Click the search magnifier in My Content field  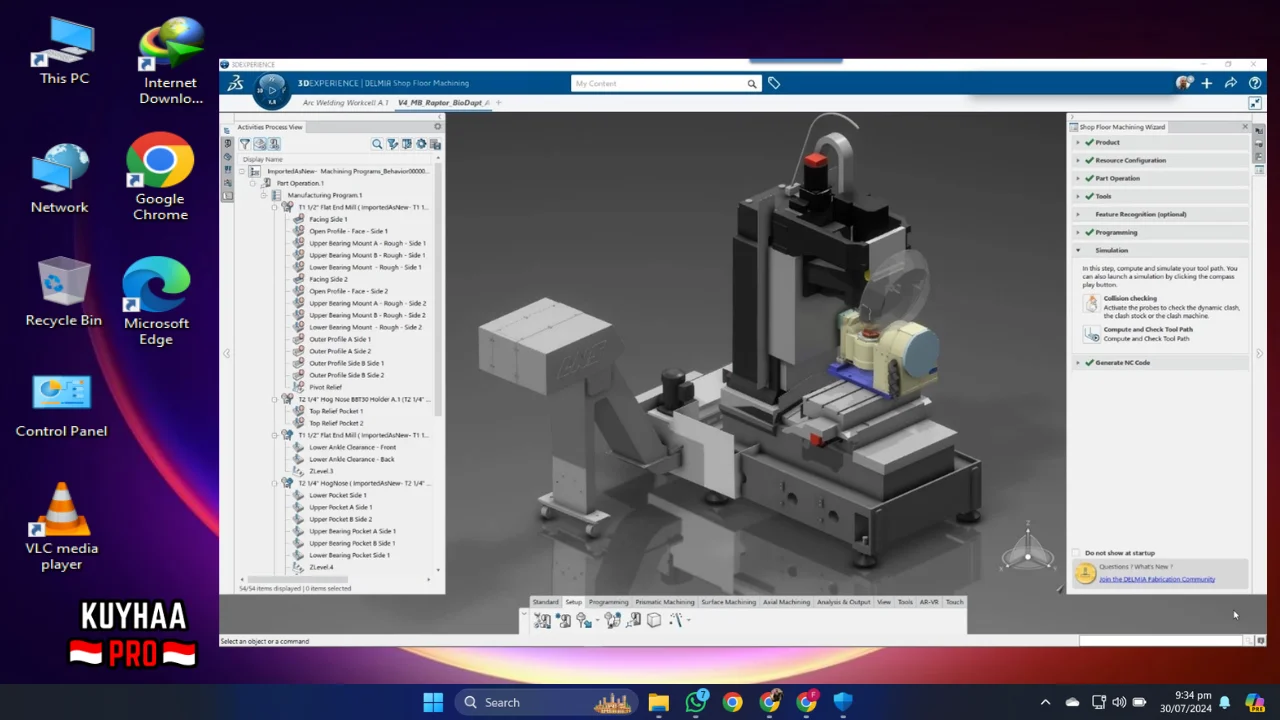click(752, 84)
